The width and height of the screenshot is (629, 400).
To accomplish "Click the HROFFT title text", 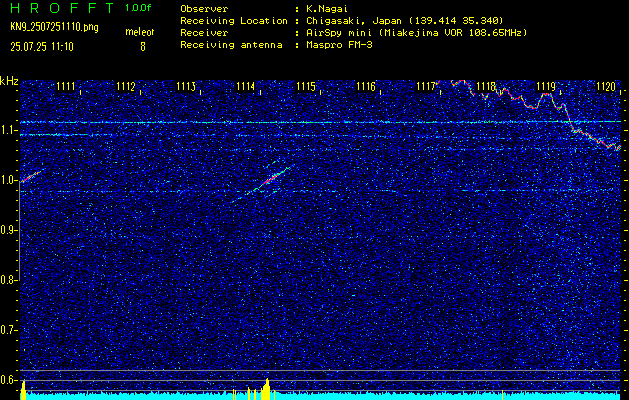I will (62, 8).
